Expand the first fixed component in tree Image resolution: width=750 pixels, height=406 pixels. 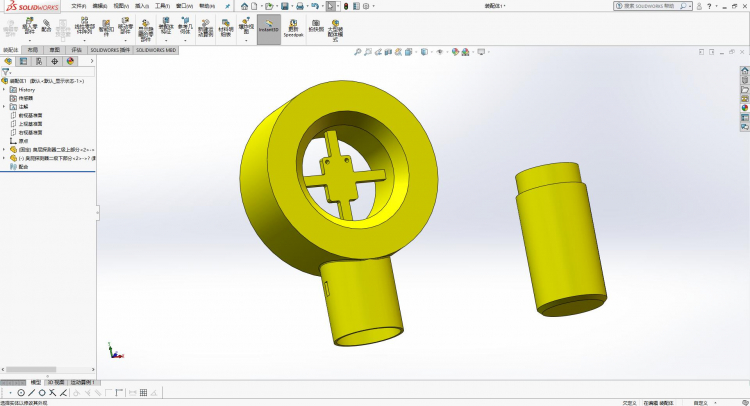4,150
